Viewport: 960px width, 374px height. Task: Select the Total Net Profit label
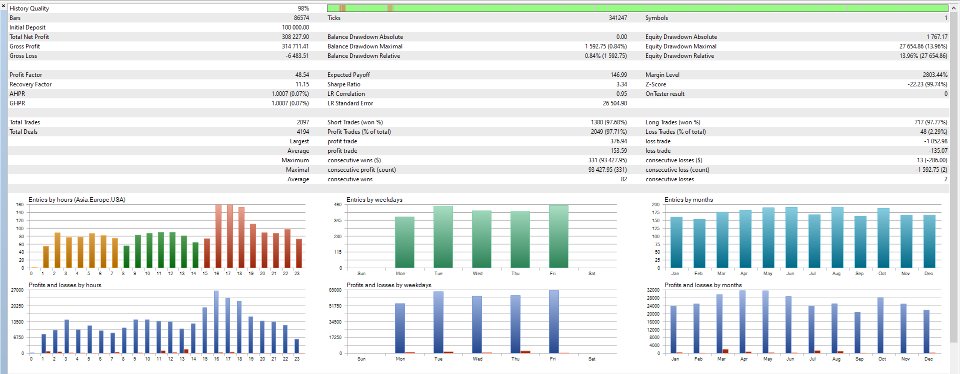click(29, 37)
